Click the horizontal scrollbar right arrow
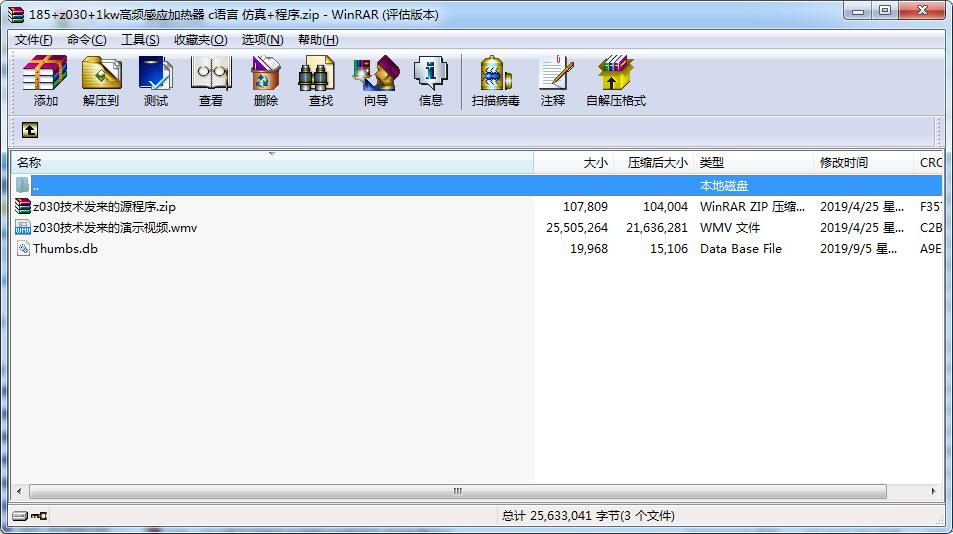Viewport: 953px width, 534px height. tap(934, 491)
